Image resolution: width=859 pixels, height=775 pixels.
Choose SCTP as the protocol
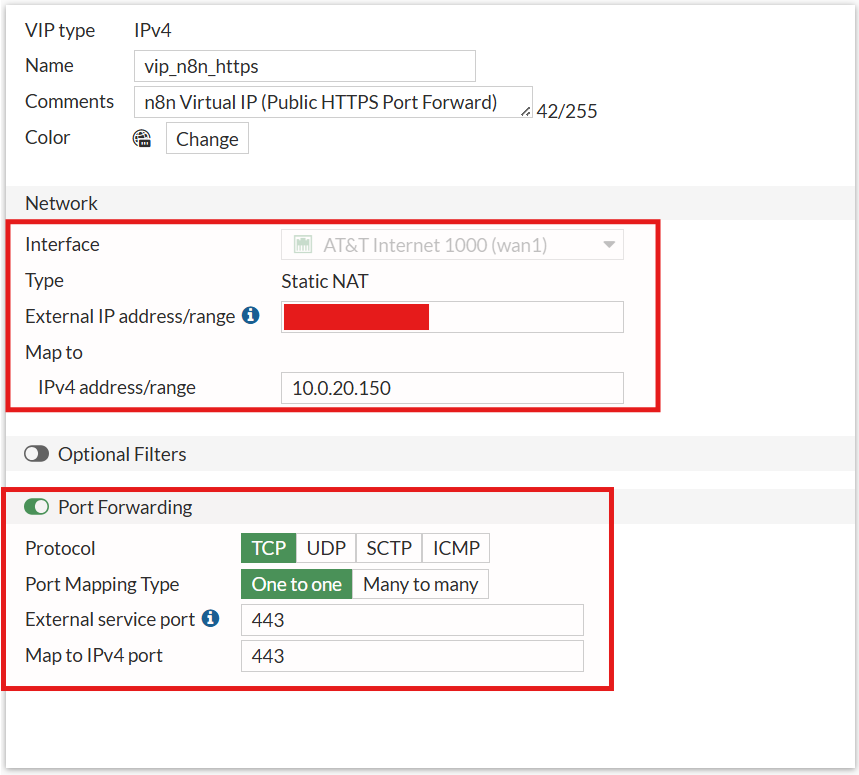click(x=389, y=548)
